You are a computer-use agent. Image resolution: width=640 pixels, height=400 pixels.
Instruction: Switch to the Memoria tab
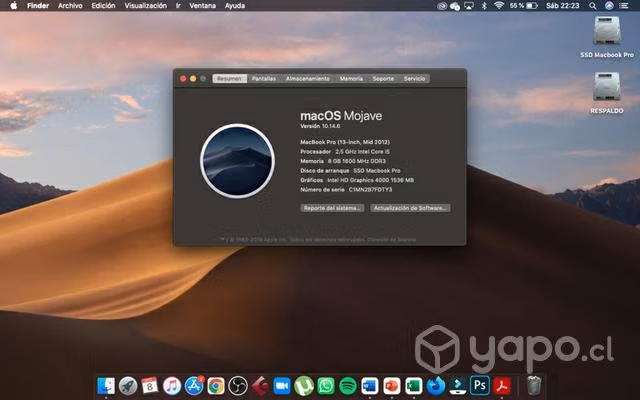[351, 78]
